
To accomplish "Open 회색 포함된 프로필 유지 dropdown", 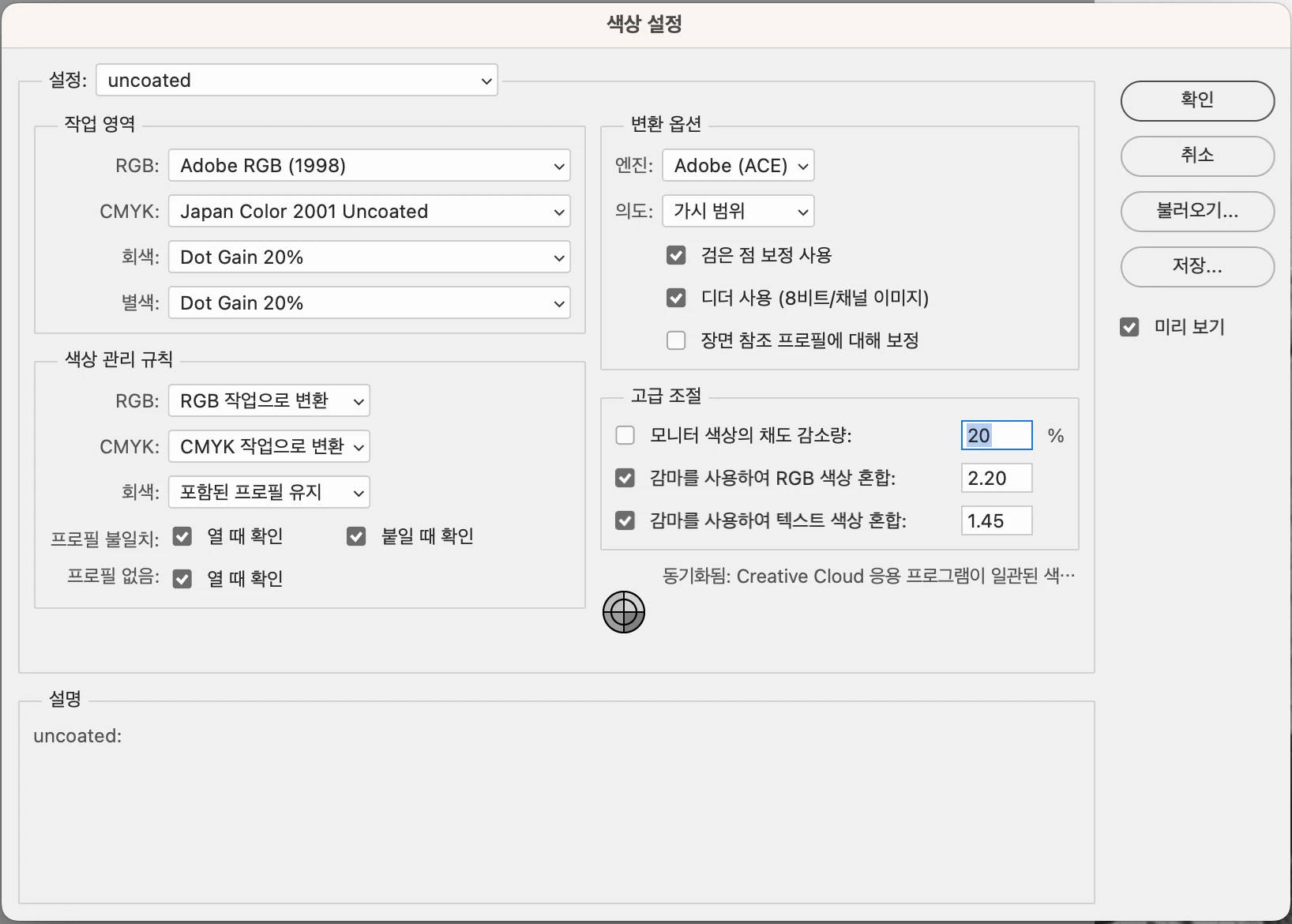I will click(x=269, y=492).
